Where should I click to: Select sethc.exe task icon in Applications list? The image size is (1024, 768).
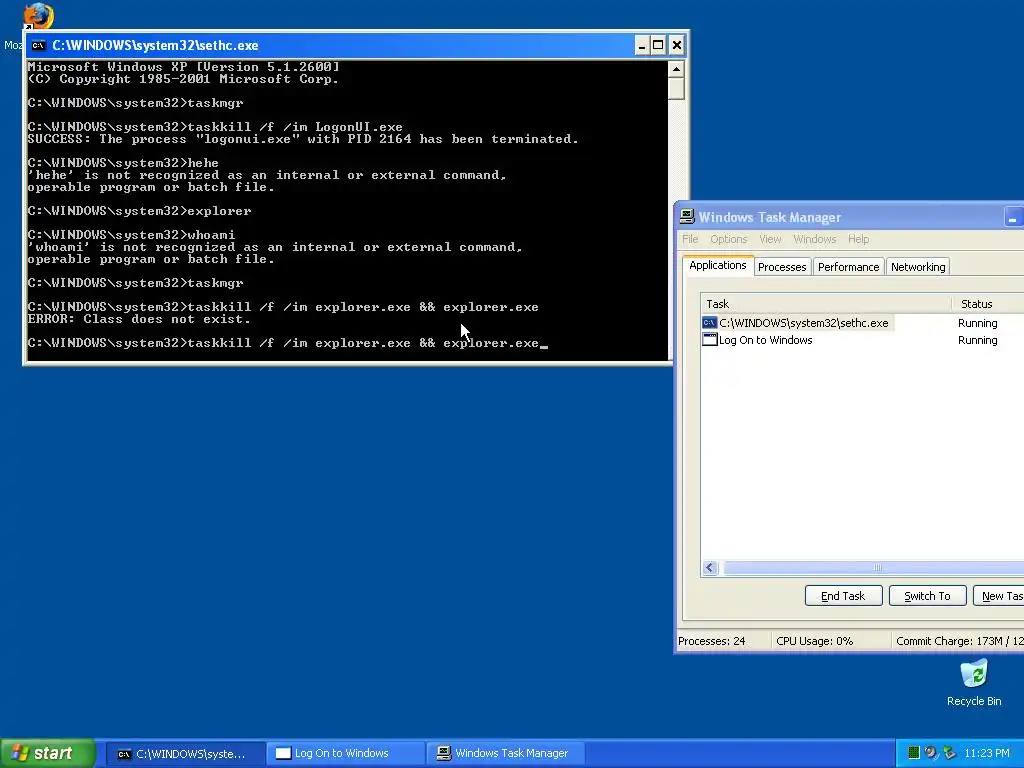pos(709,323)
